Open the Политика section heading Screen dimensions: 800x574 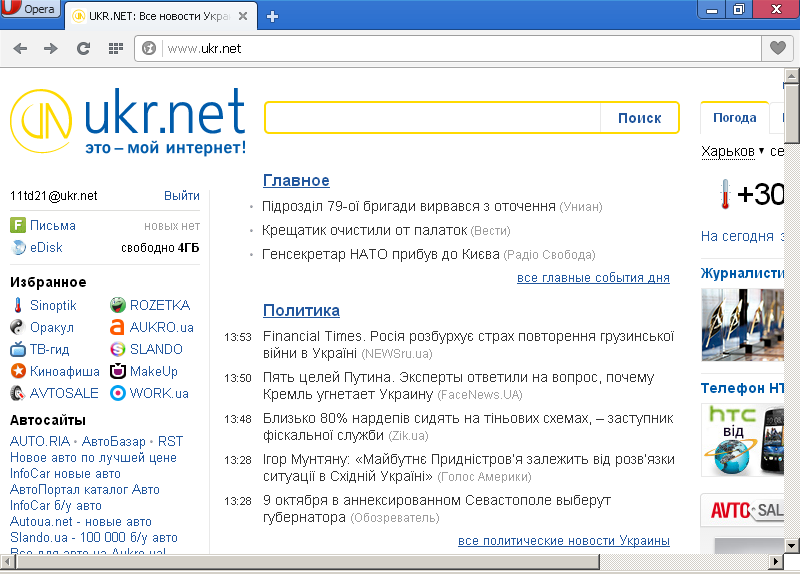click(x=301, y=310)
